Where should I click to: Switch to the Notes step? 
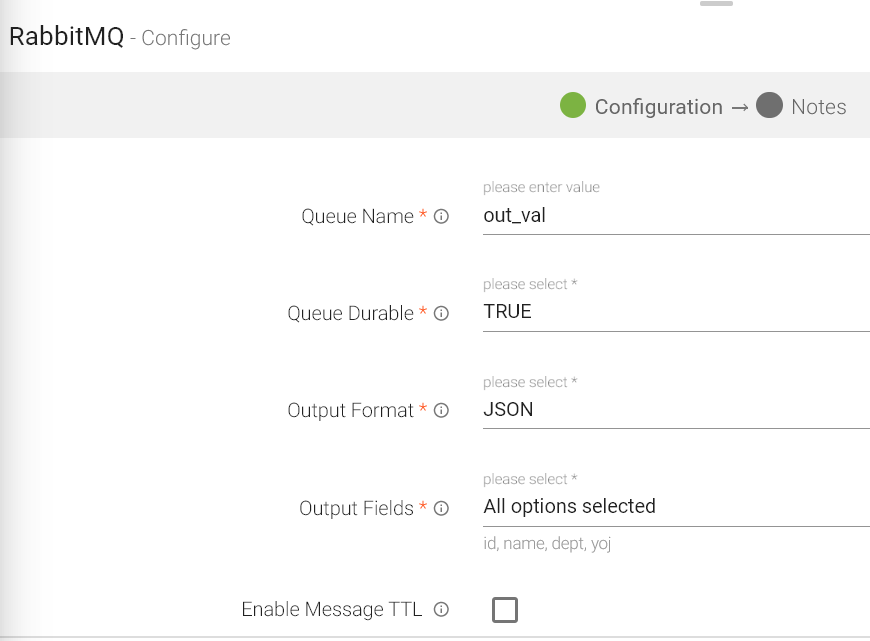point(818,107)
